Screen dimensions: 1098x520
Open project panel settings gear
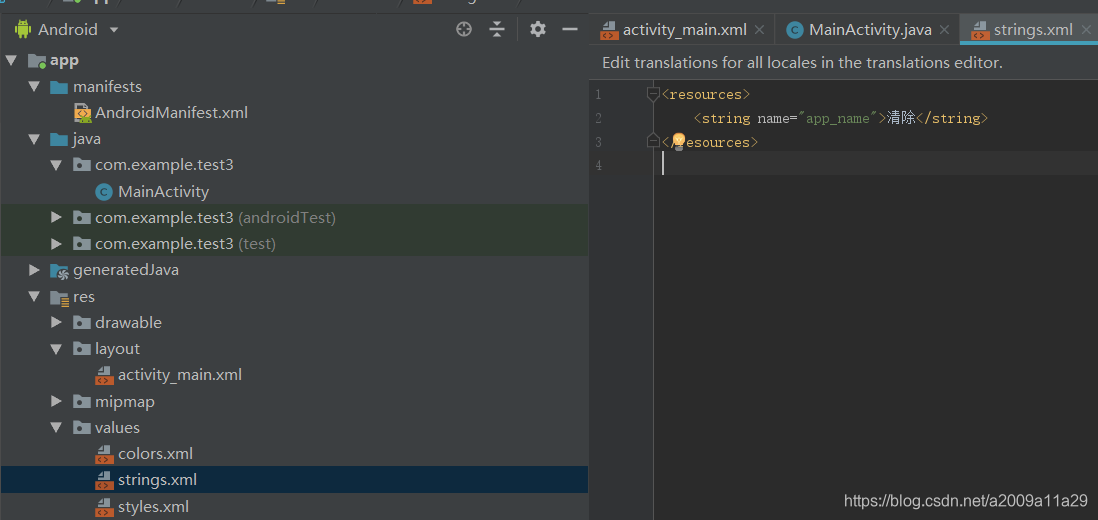537,29
